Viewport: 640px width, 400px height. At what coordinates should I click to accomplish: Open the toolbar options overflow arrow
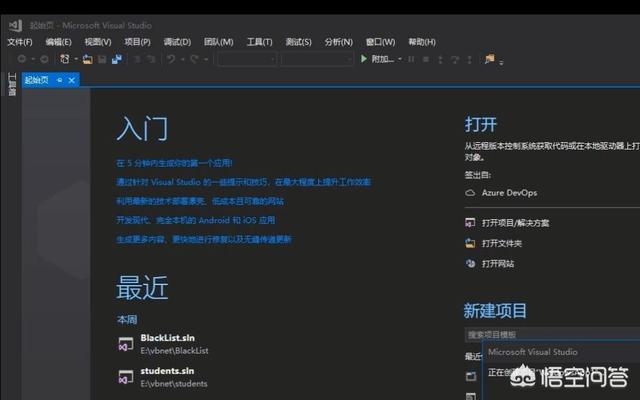(501, 62)
